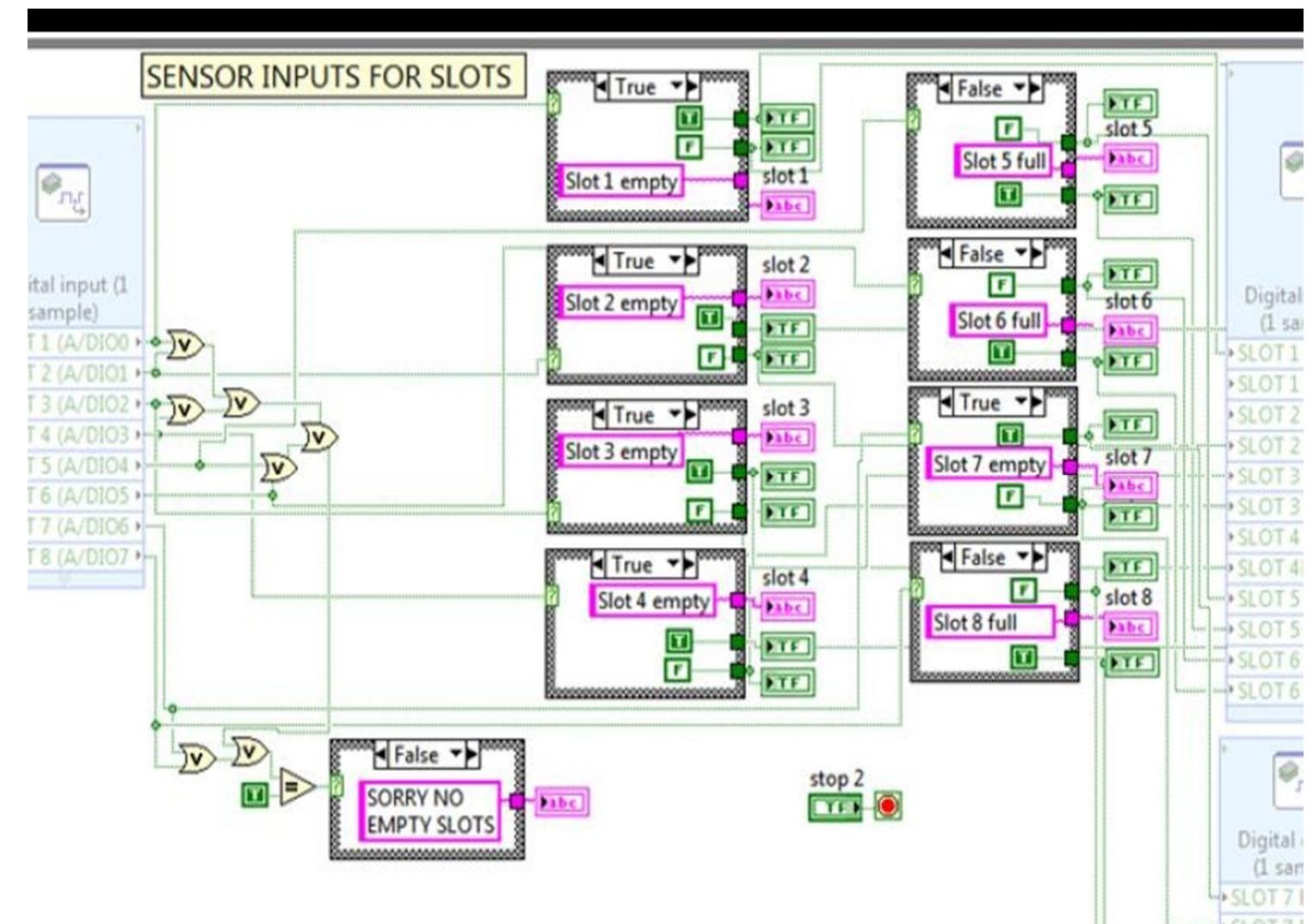Toggle the False constant in Slot 4 empty case
The height and width of the screenshot is (924, 1313).
[x=679, y=669]
